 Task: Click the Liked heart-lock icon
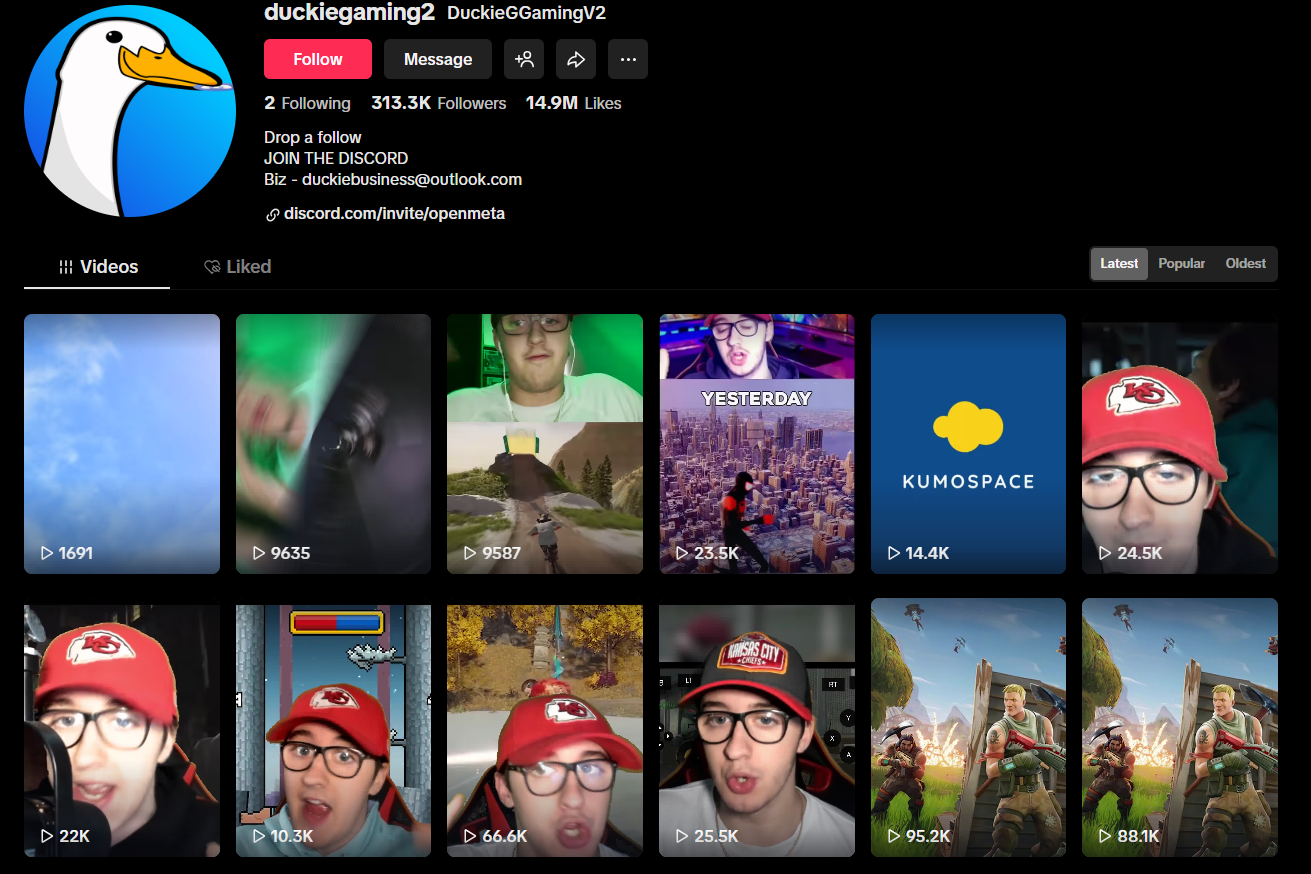(x=212, y=266)
